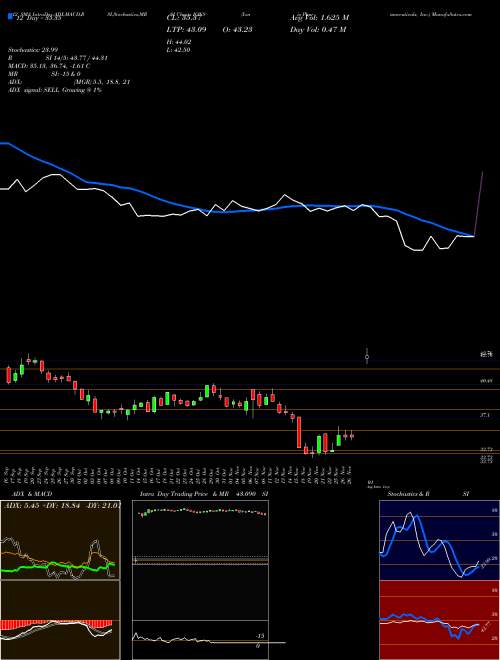Screen dimensions: 500x660
Task: Select the ADX: 5.45 +DY: 18.84 readout
Action: [61, 505]
